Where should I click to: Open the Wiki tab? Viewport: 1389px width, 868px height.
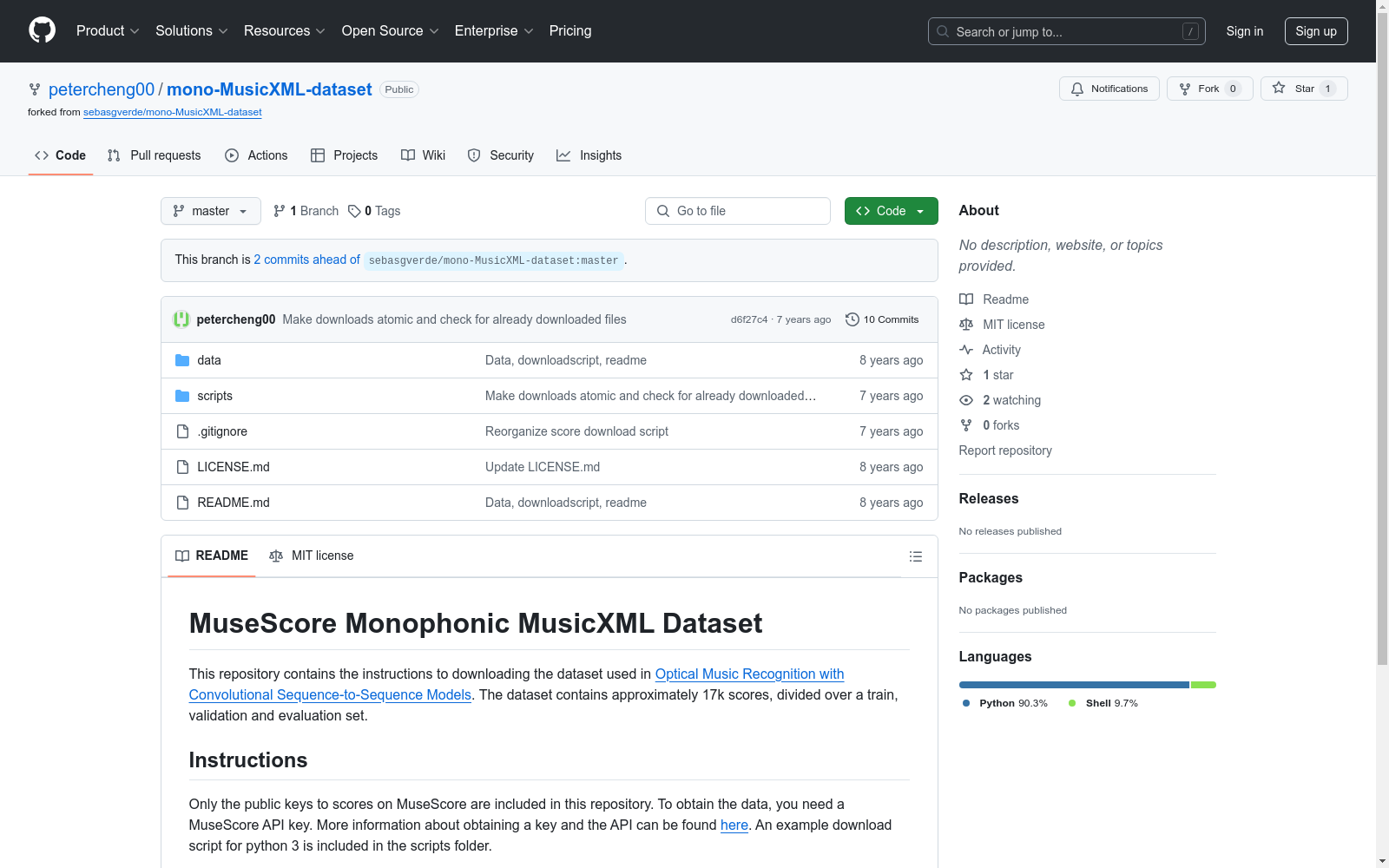coord(424,155)
